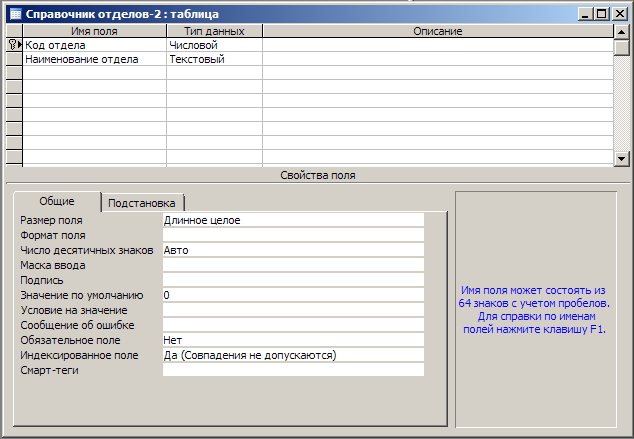Maximize the 'Справочник отделов-2' table window

pos(601,14)
